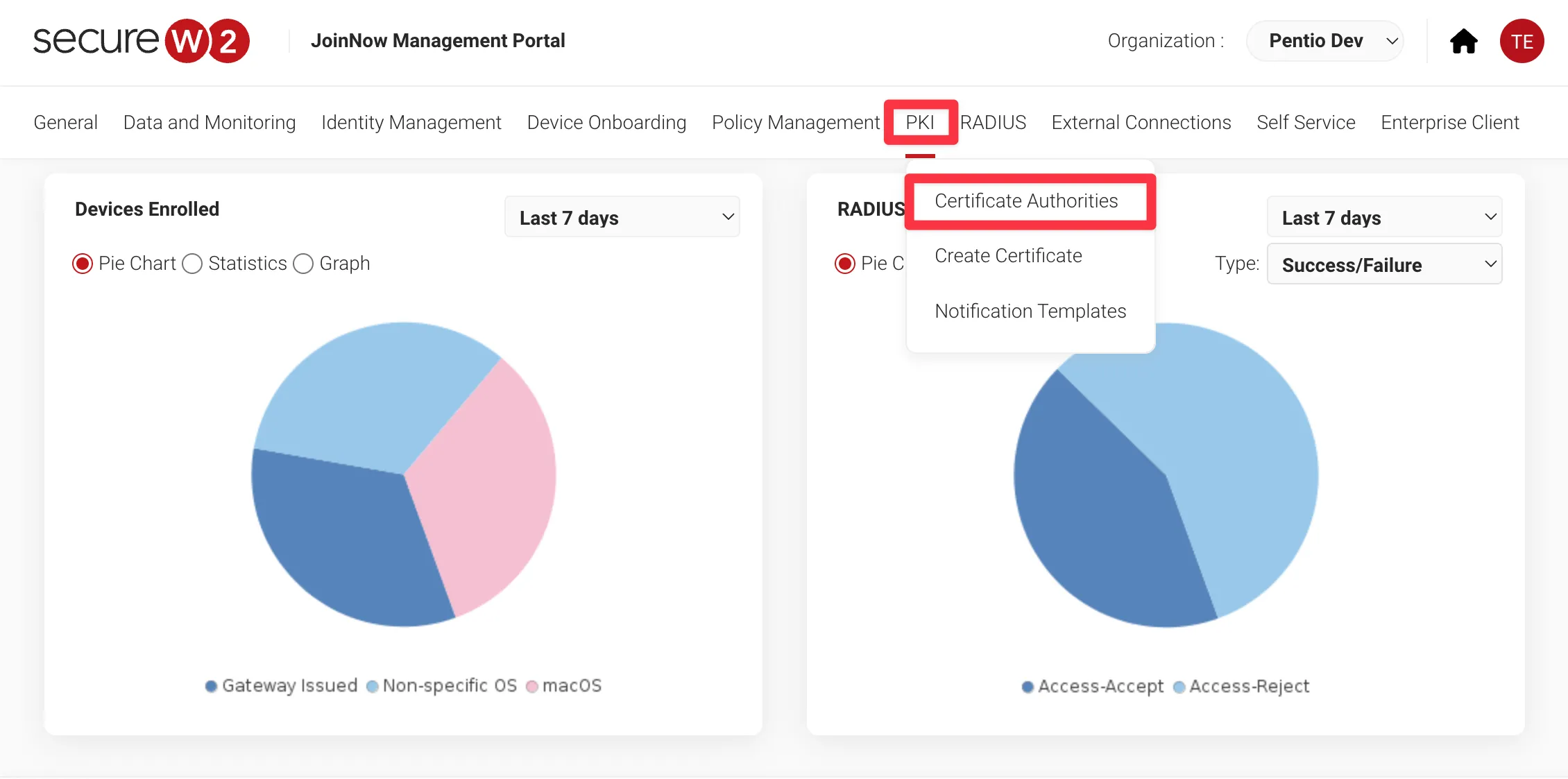1568x779 pixels.
Task: Select the Statistics radio button
Action: click(x=192, y=264)
